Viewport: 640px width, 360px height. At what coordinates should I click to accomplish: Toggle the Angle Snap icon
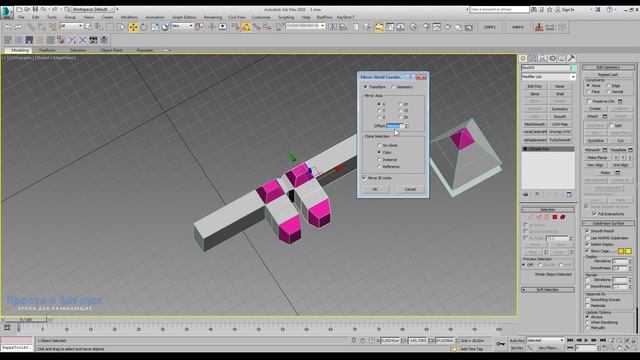pos(246,27)
